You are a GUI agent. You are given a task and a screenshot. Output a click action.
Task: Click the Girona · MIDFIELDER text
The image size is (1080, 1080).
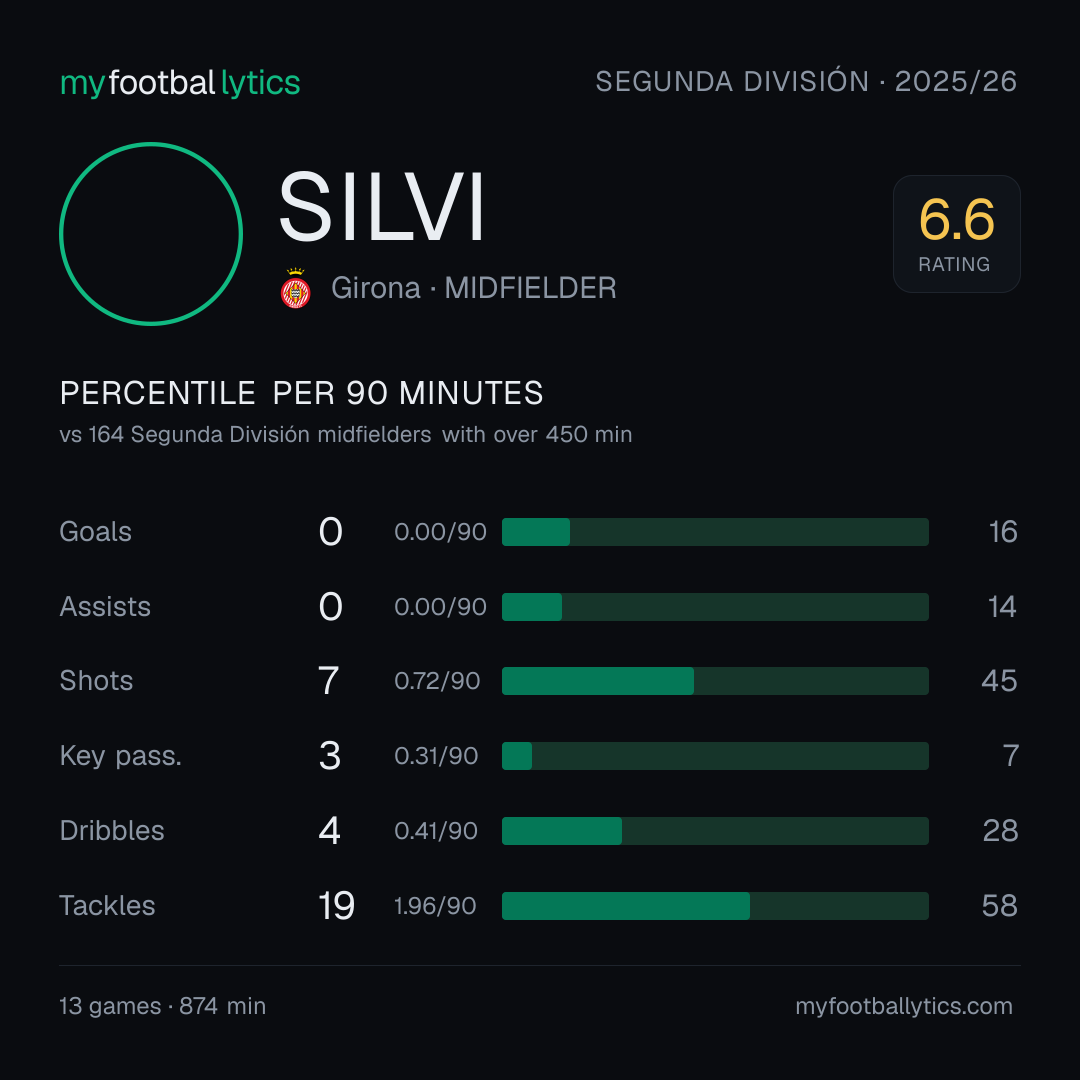point(473,288)
